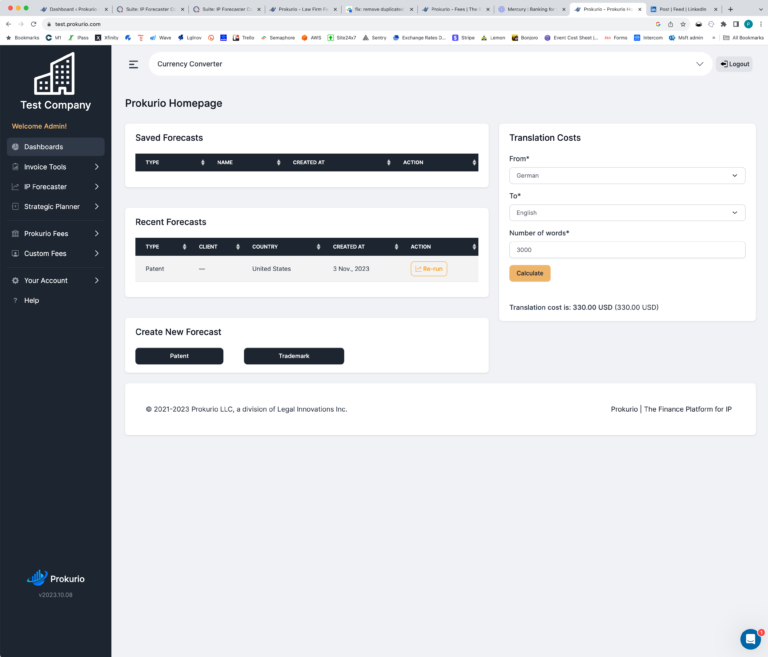Expand the Strategic Planner submenu
This screenshot has height=657, width=768.
(96, 206)
